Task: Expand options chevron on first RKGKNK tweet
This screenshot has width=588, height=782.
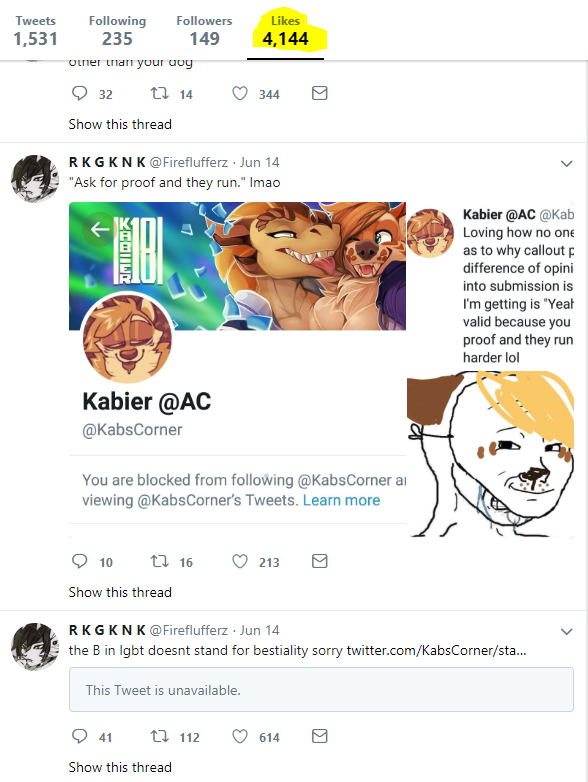Action: click(x=567, y=164)
